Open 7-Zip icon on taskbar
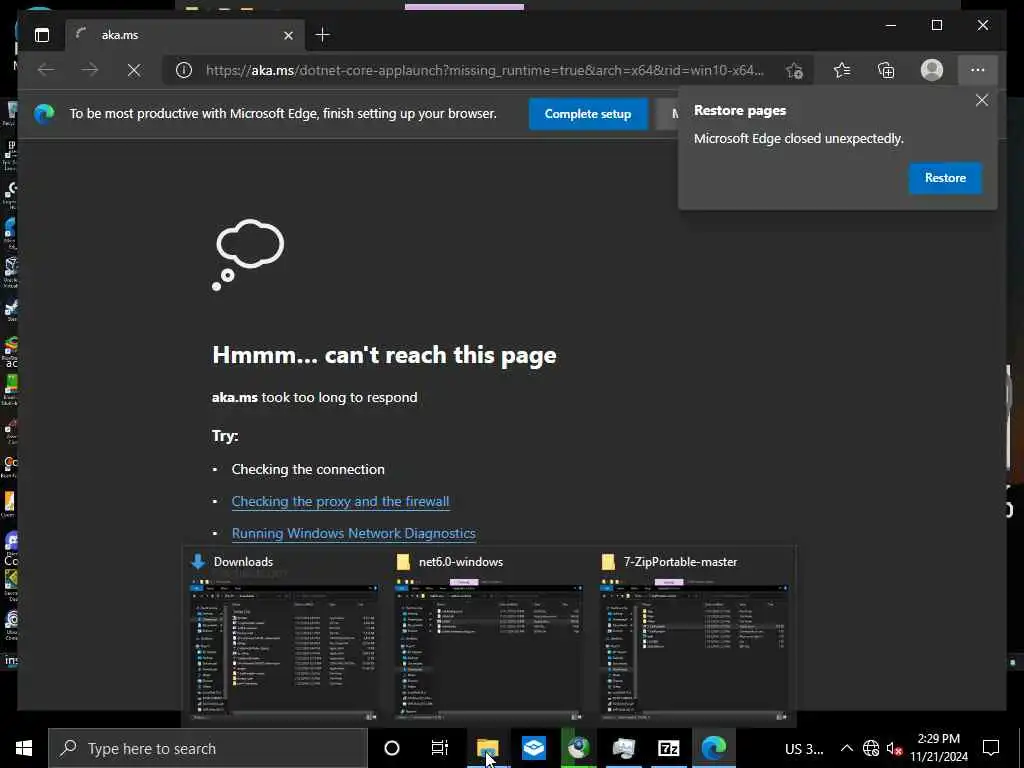1024x768 pixels. pyautogui.click(x=669, y=748)
